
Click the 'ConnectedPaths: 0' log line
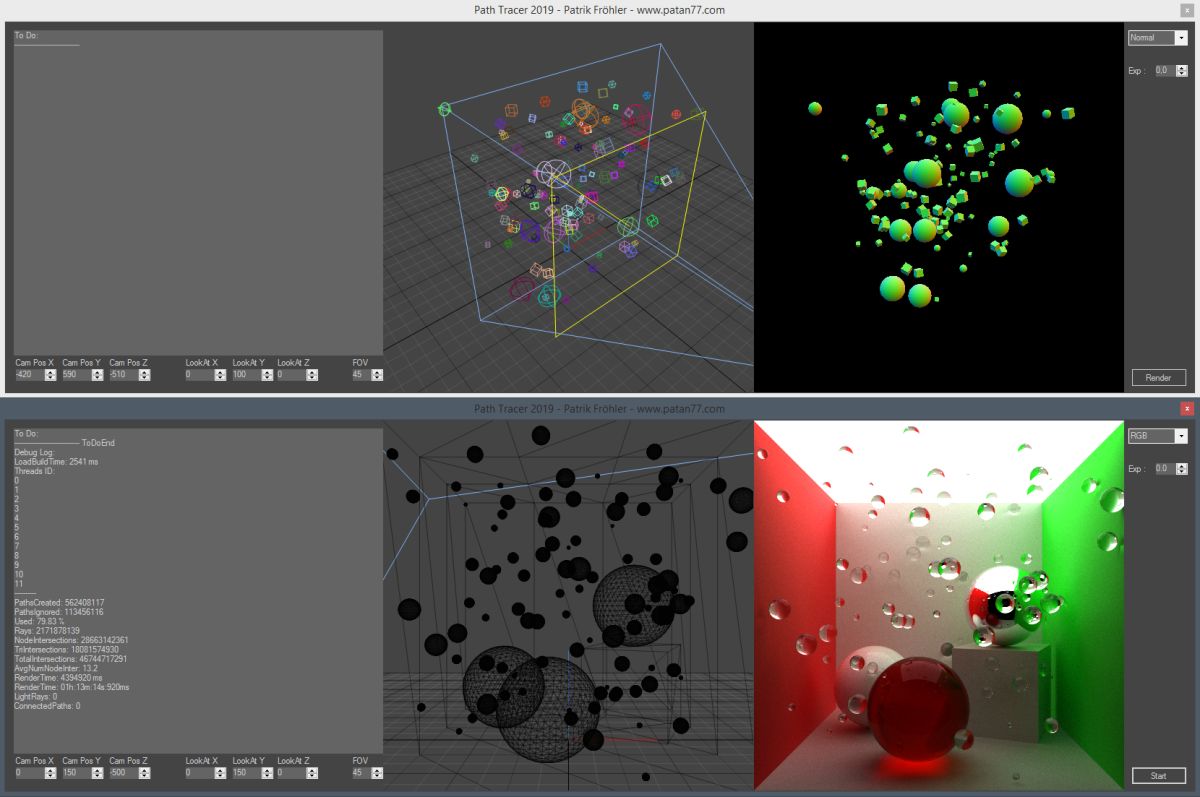tap(47, 706)
